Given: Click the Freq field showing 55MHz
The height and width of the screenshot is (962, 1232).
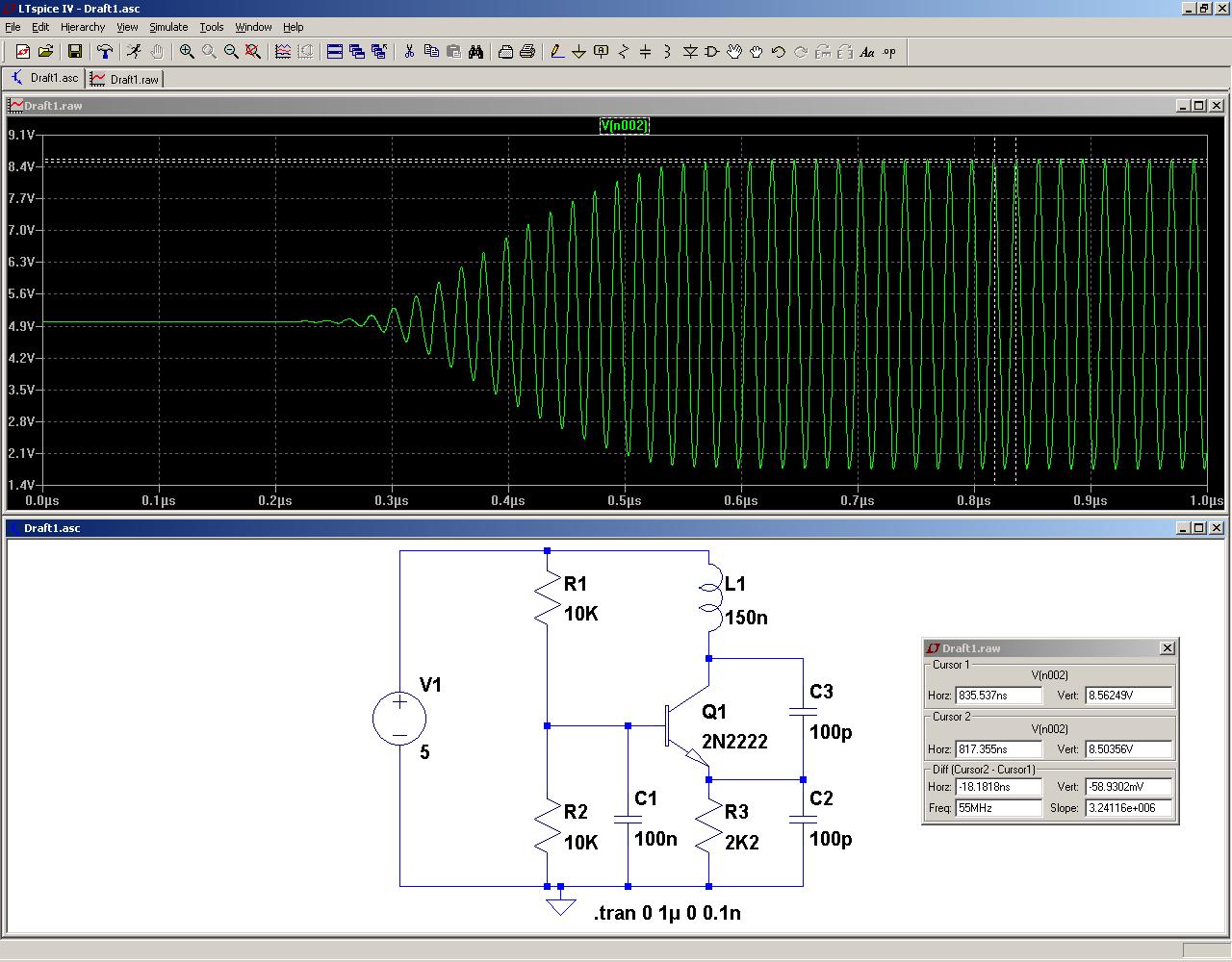Looking at the screenshot, I should point(998,808).
